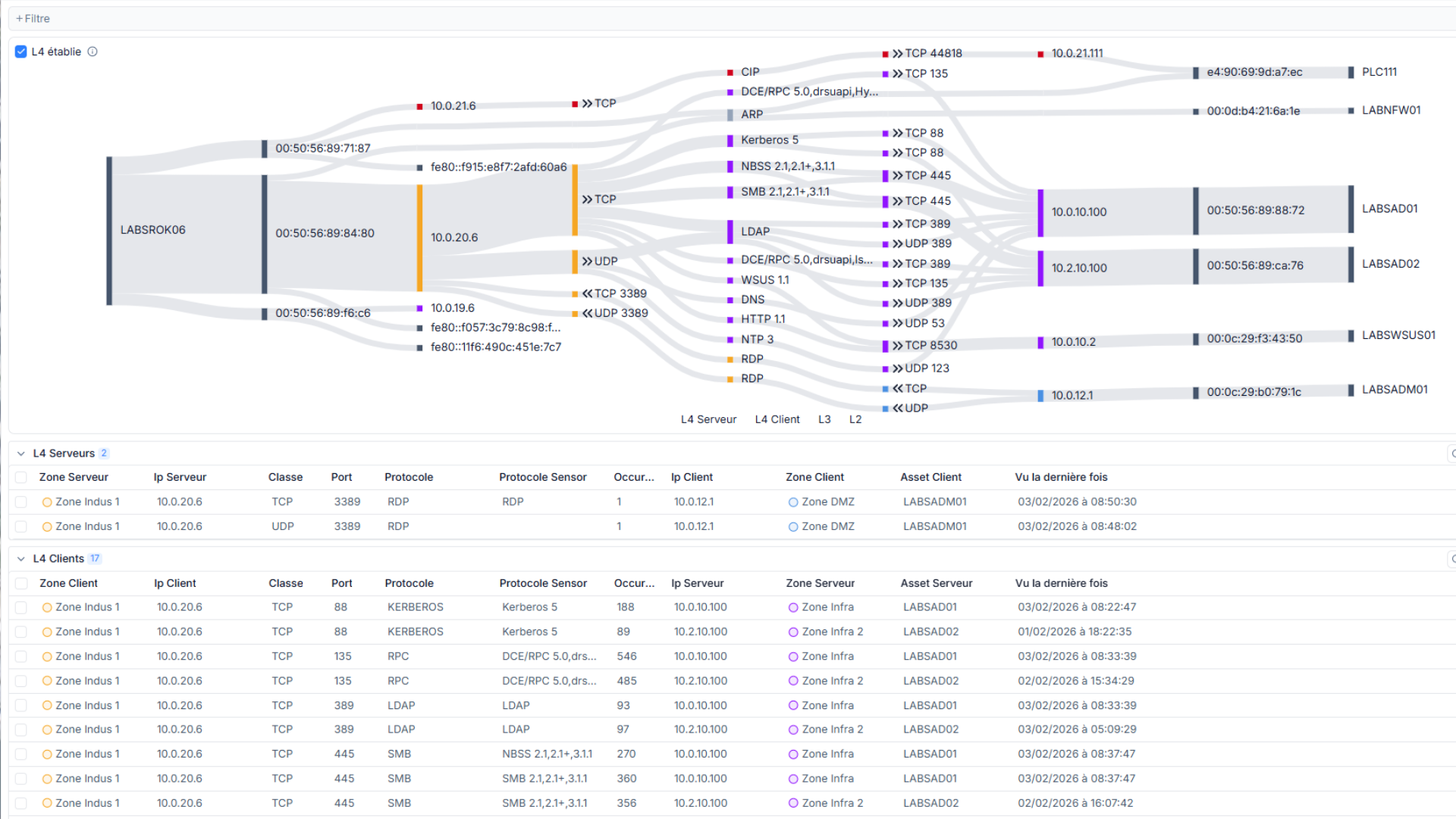Click the blue 10.0.12.1 node color bar
This screenshot has width=1456, height=819.
(1040, 396)
